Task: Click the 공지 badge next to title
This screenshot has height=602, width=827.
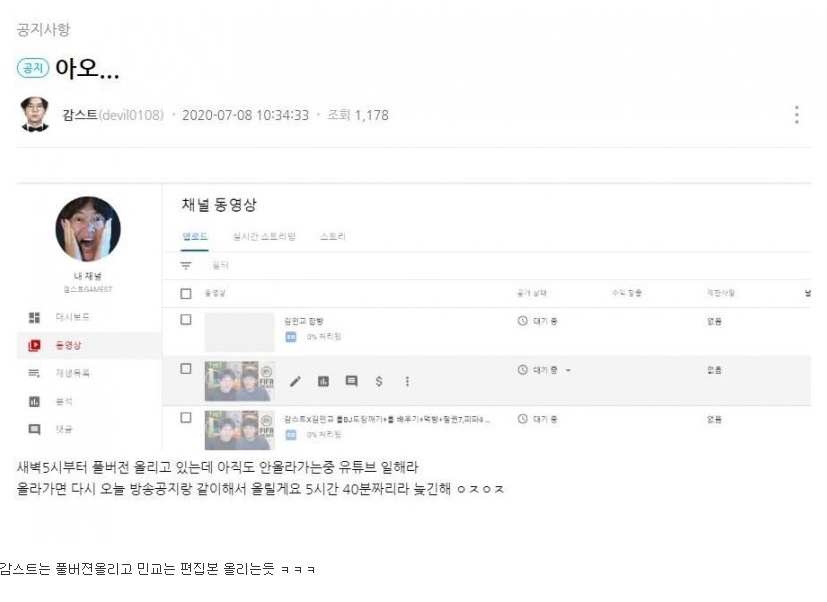Action: (x=33, y=68)
